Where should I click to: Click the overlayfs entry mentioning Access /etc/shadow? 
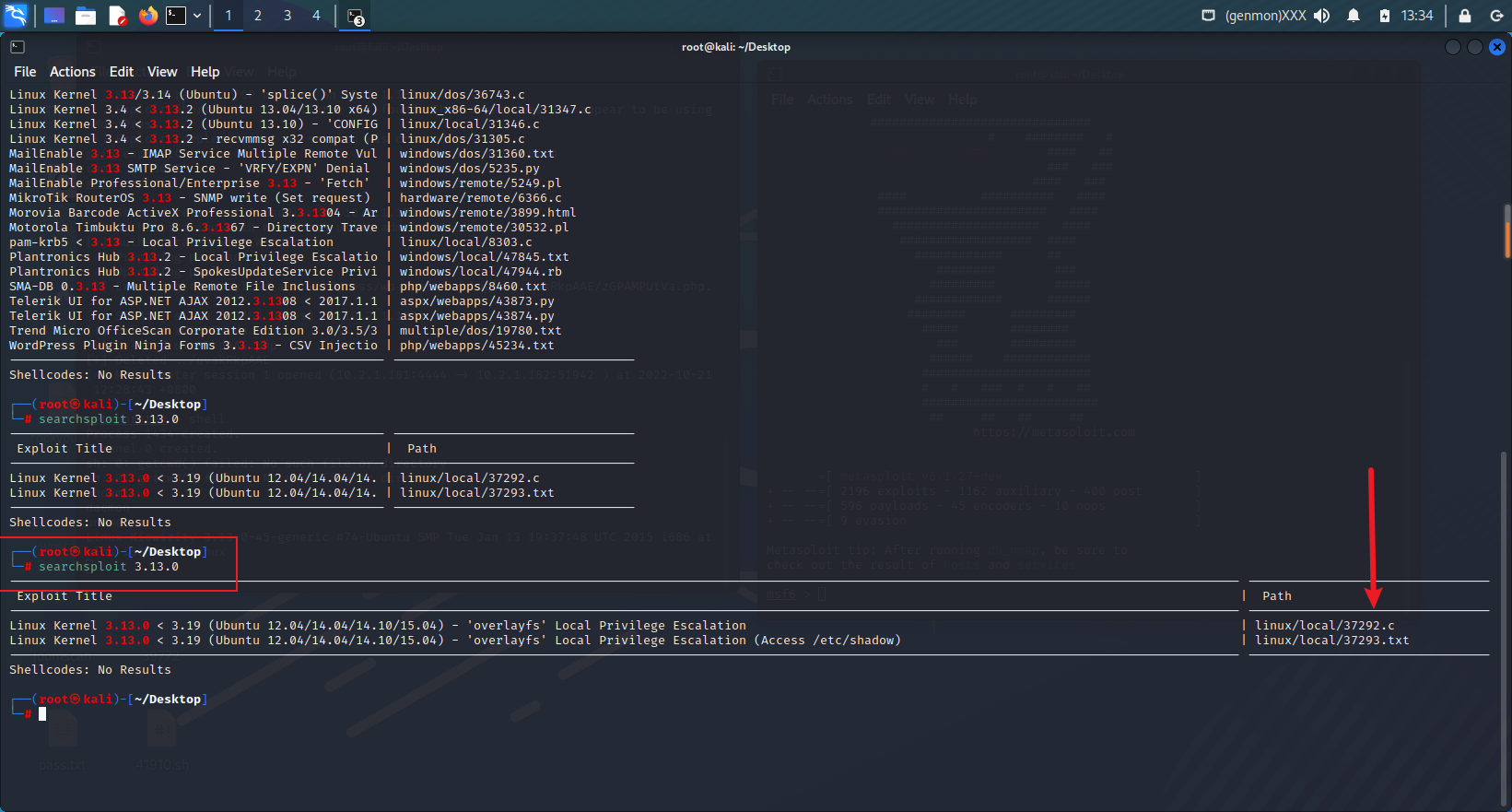click(x=455, y=641)
